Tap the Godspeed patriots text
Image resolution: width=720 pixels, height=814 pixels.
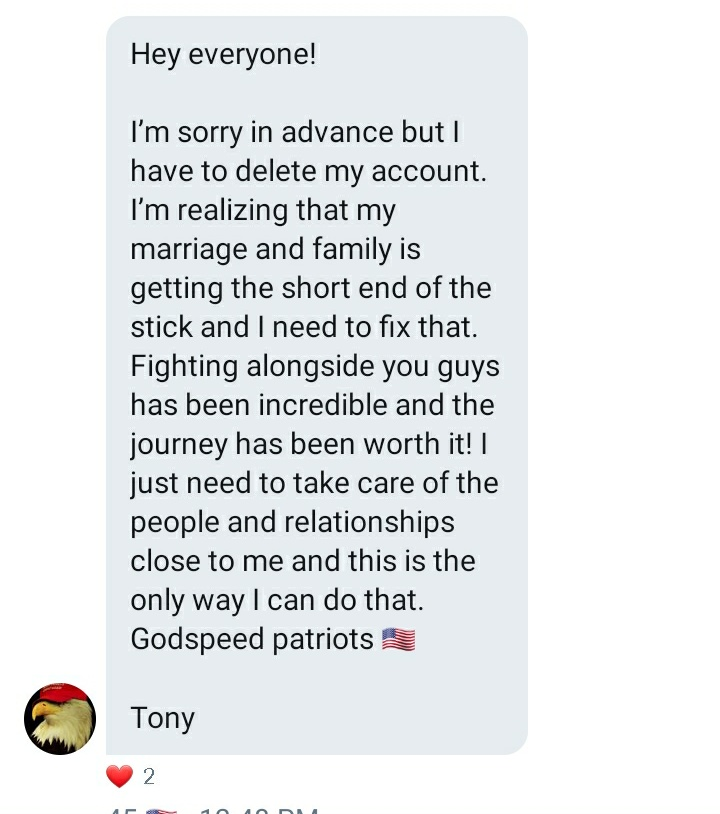tap(252, 639)
